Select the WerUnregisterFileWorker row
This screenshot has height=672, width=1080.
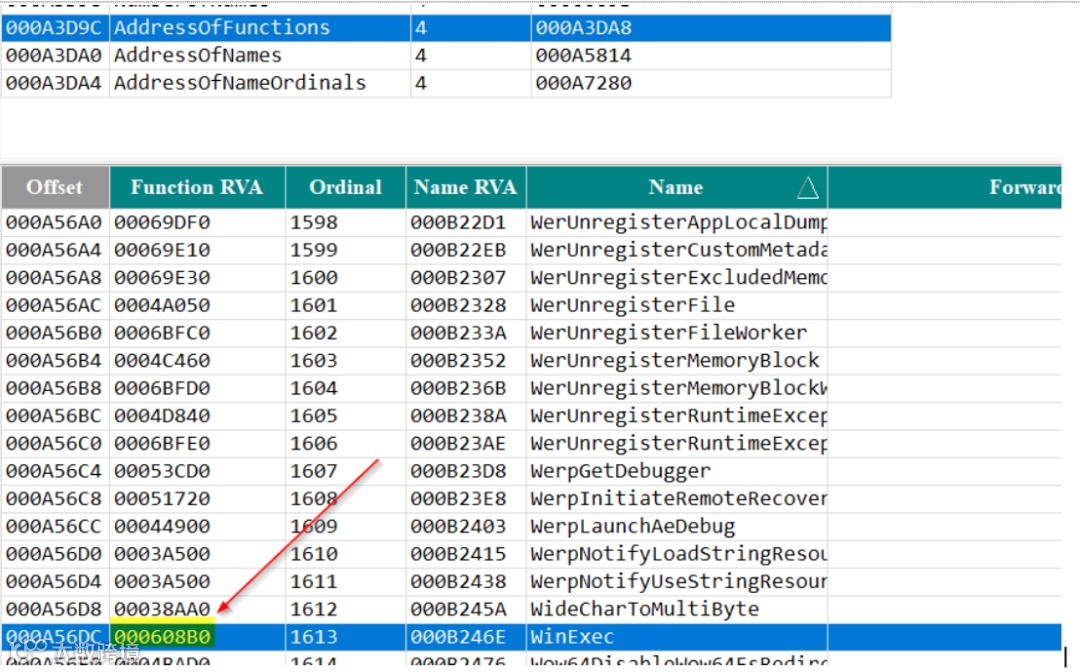(531, 333)
